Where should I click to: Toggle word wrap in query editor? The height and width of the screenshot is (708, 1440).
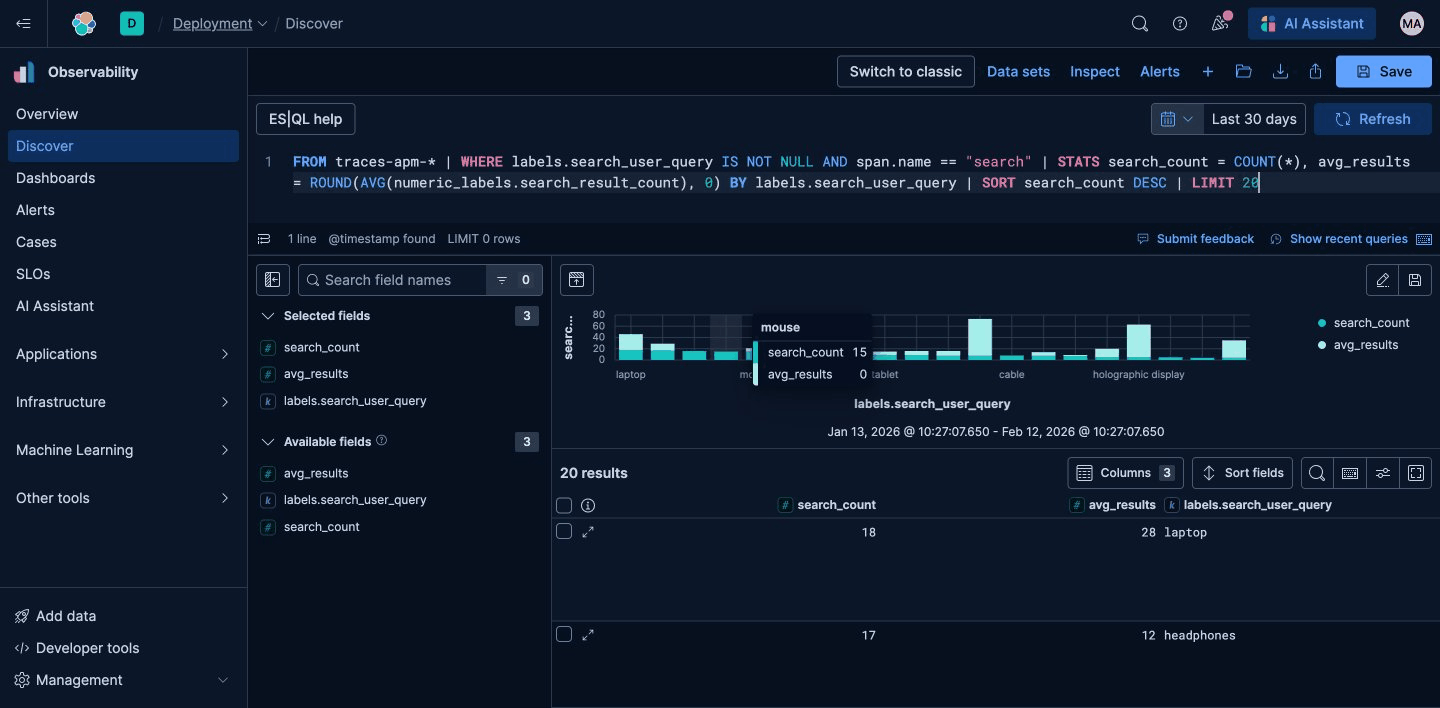click(264, 239)
